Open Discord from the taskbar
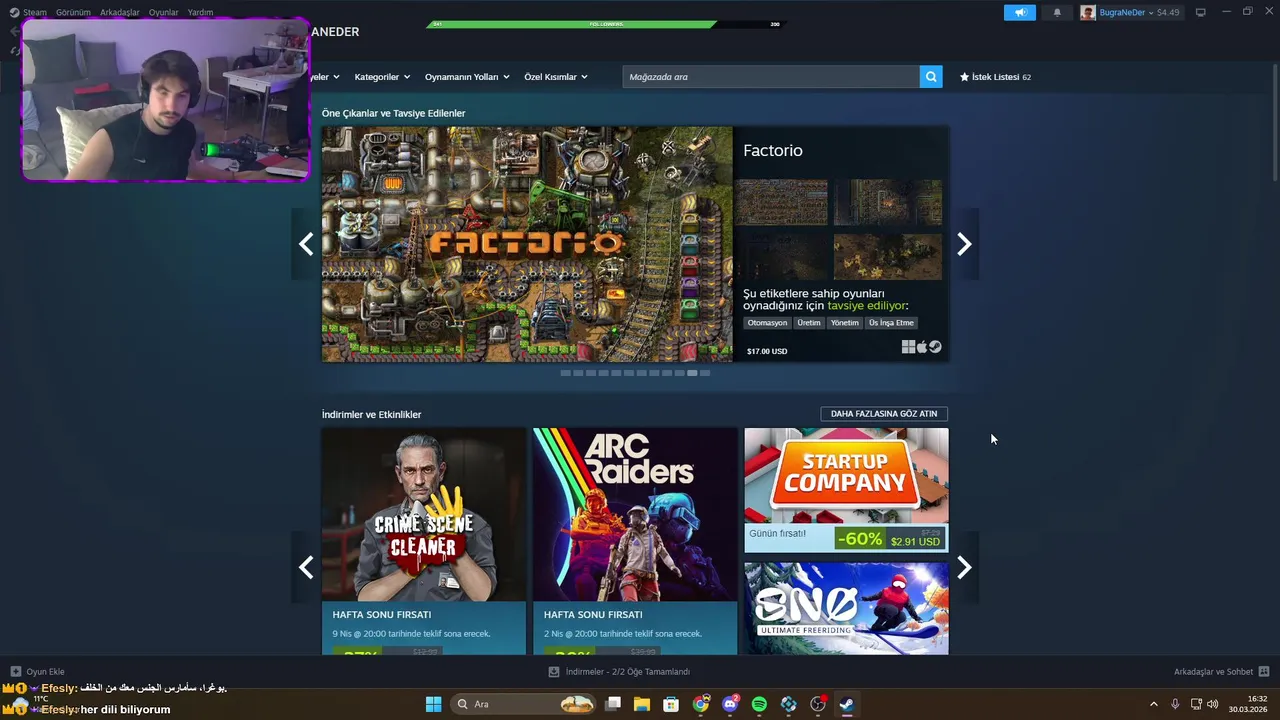The width and height of the screenshot is (1280, 720). click(730, 704)
